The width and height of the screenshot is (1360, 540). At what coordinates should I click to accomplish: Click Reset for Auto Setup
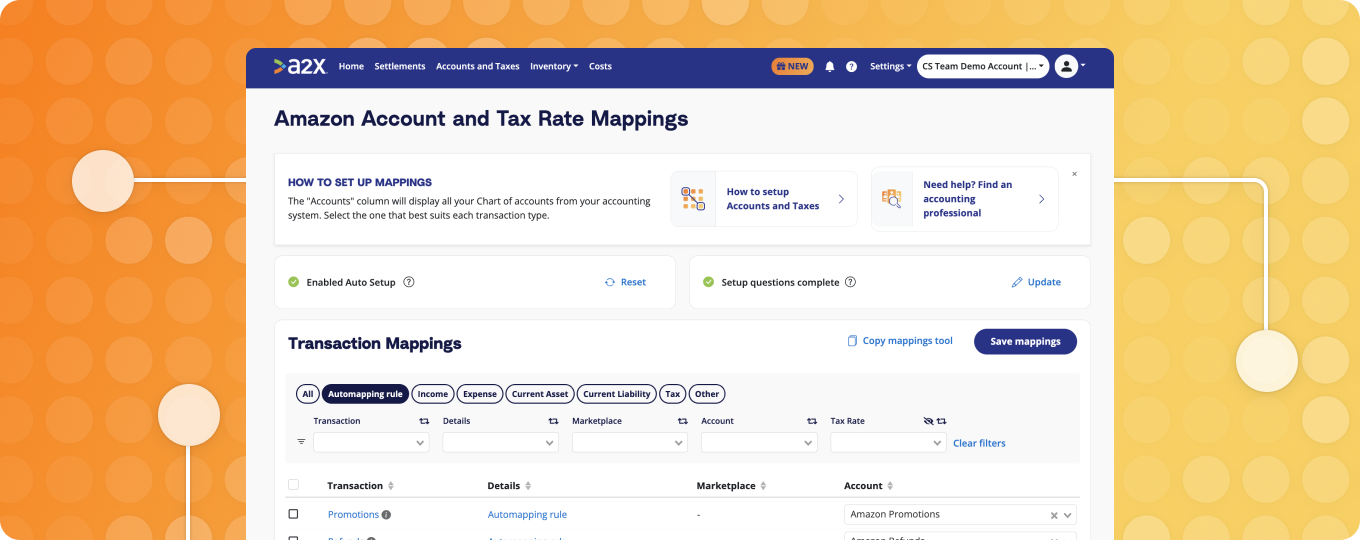[625, 282]
